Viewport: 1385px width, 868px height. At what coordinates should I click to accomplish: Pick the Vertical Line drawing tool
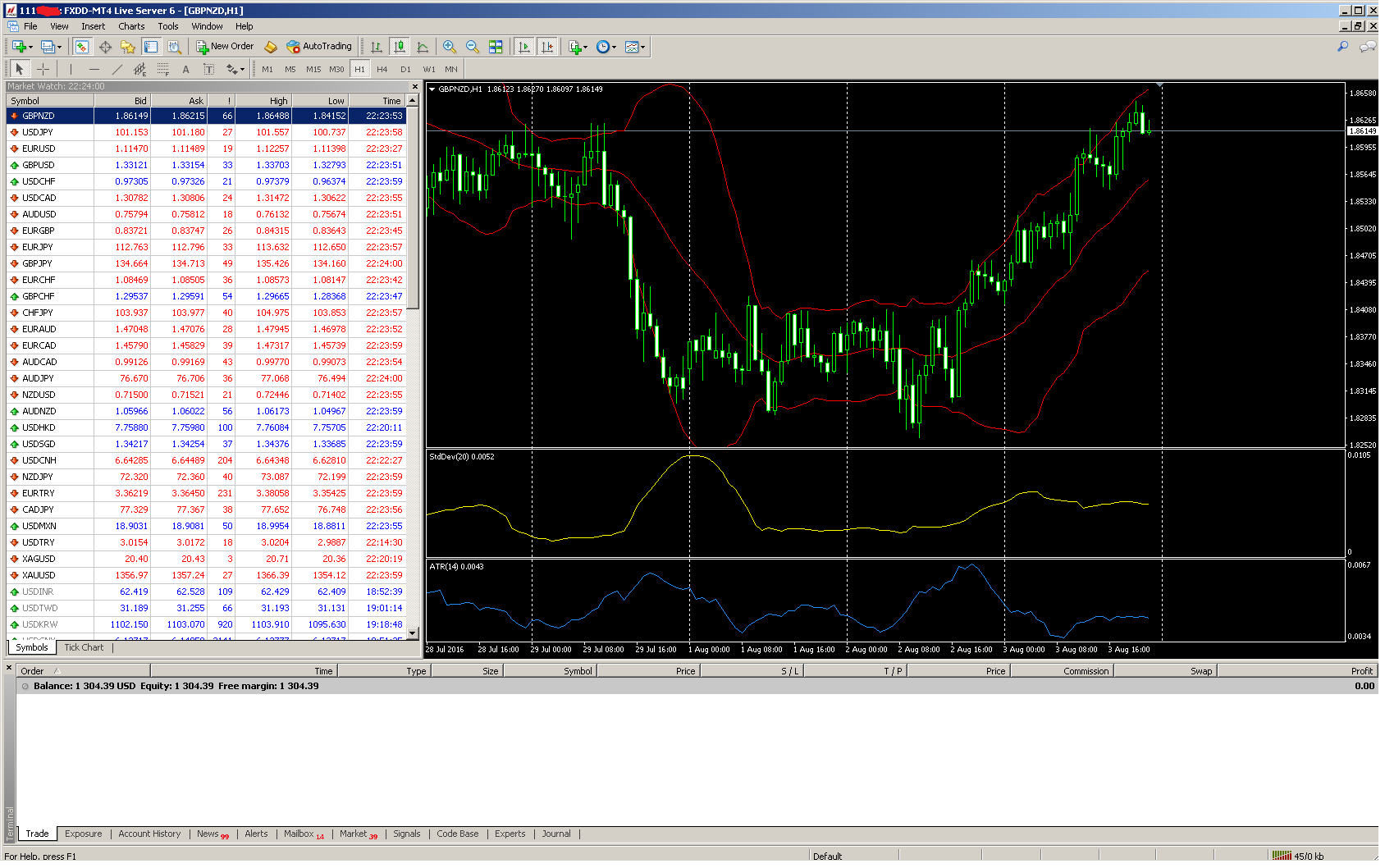(x=71, y=69)
